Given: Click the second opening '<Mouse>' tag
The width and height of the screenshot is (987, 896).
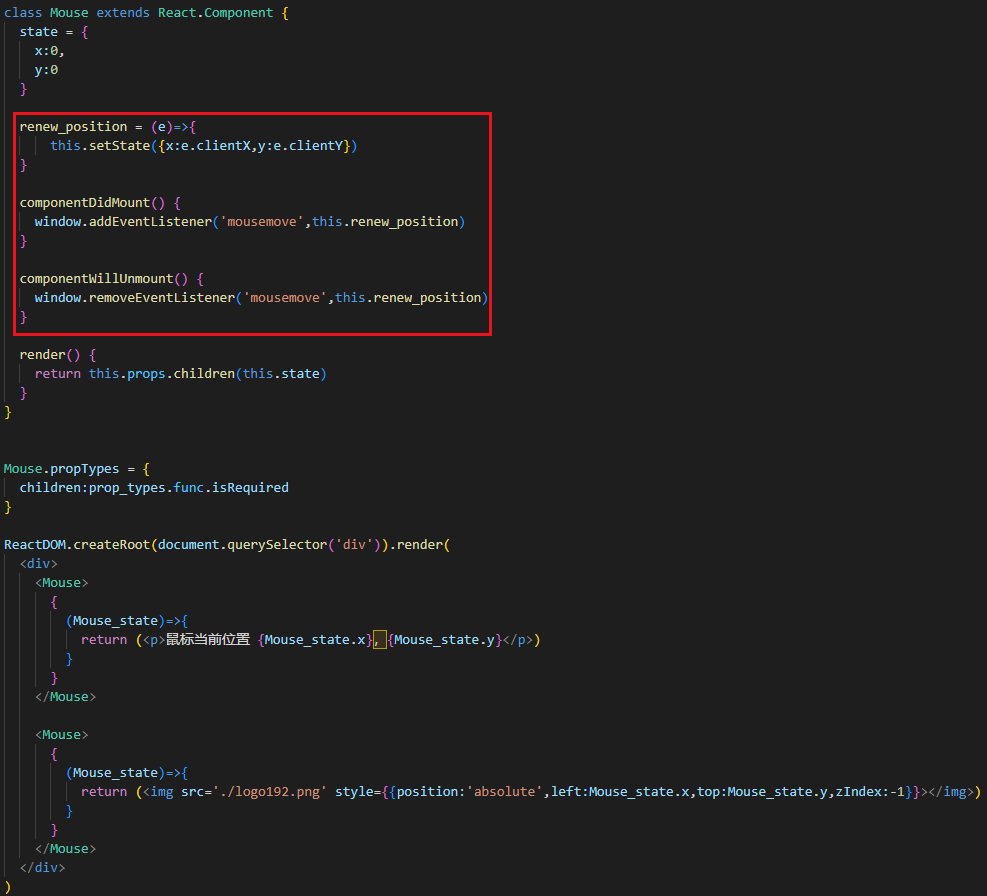Looking at the screenshot, I should [62, 735].
